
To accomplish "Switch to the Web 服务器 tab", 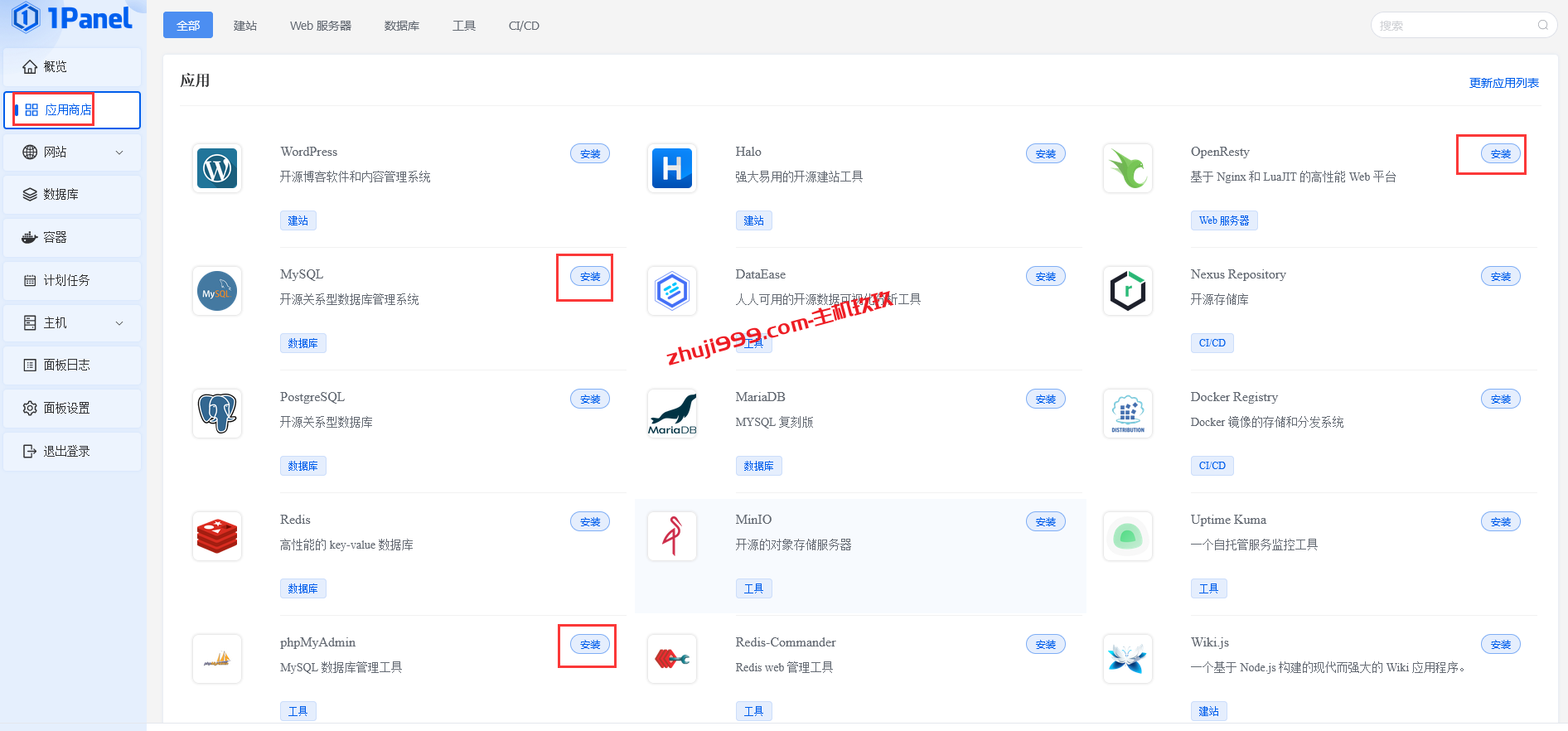I will click(x=321, y=26).
